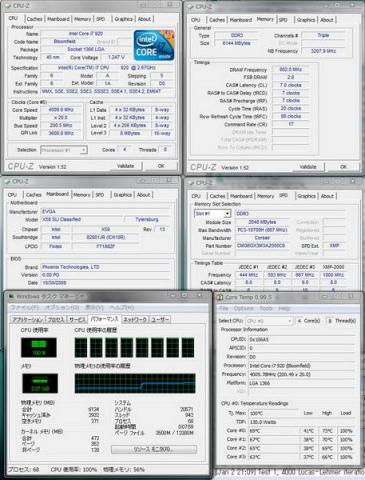
Task: Expand the Slot #1 memory slot dropdown
Action: 212,213
